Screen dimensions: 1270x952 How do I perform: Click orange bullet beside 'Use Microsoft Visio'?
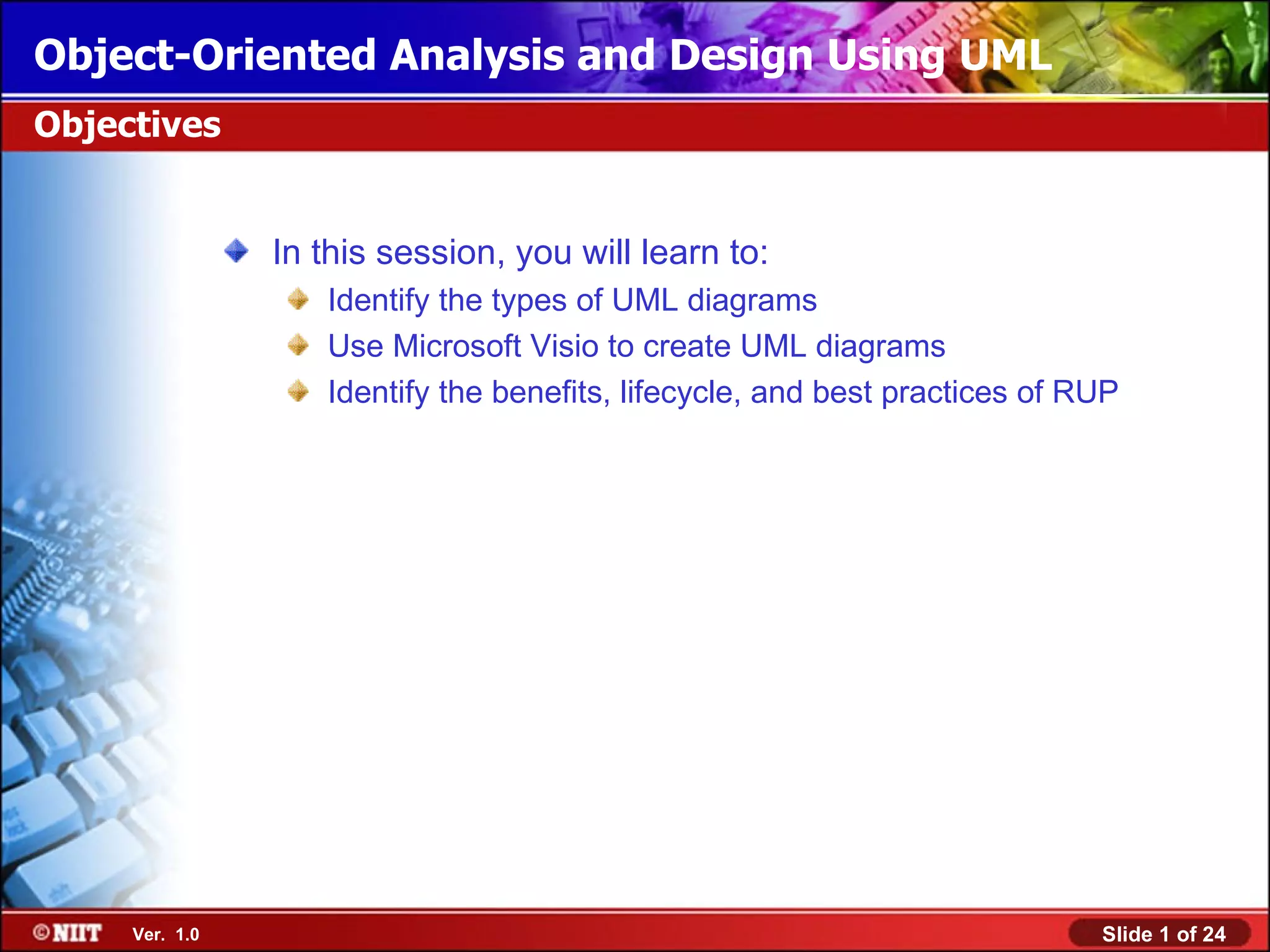coord(298,345)
